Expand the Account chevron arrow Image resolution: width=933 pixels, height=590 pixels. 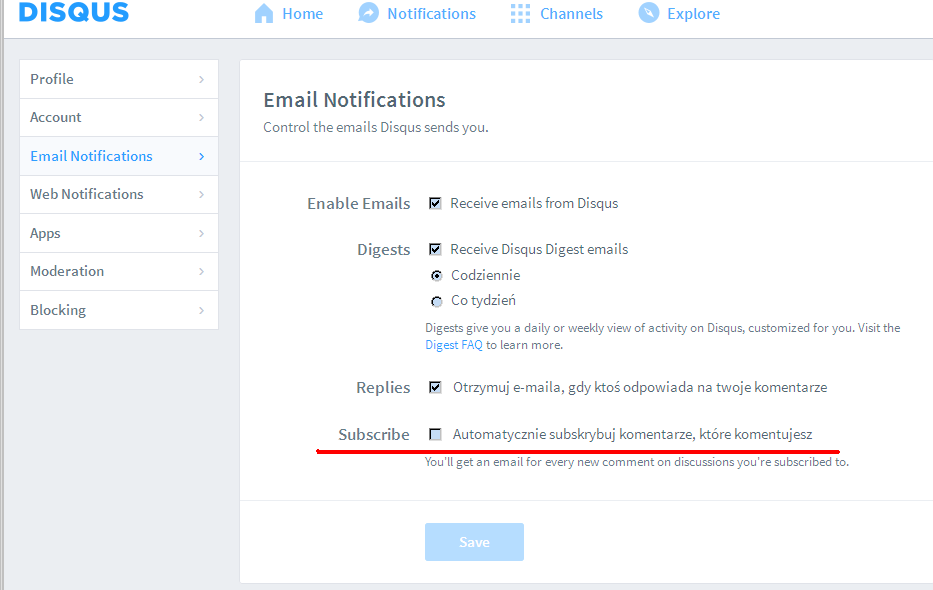coord(201,117)
